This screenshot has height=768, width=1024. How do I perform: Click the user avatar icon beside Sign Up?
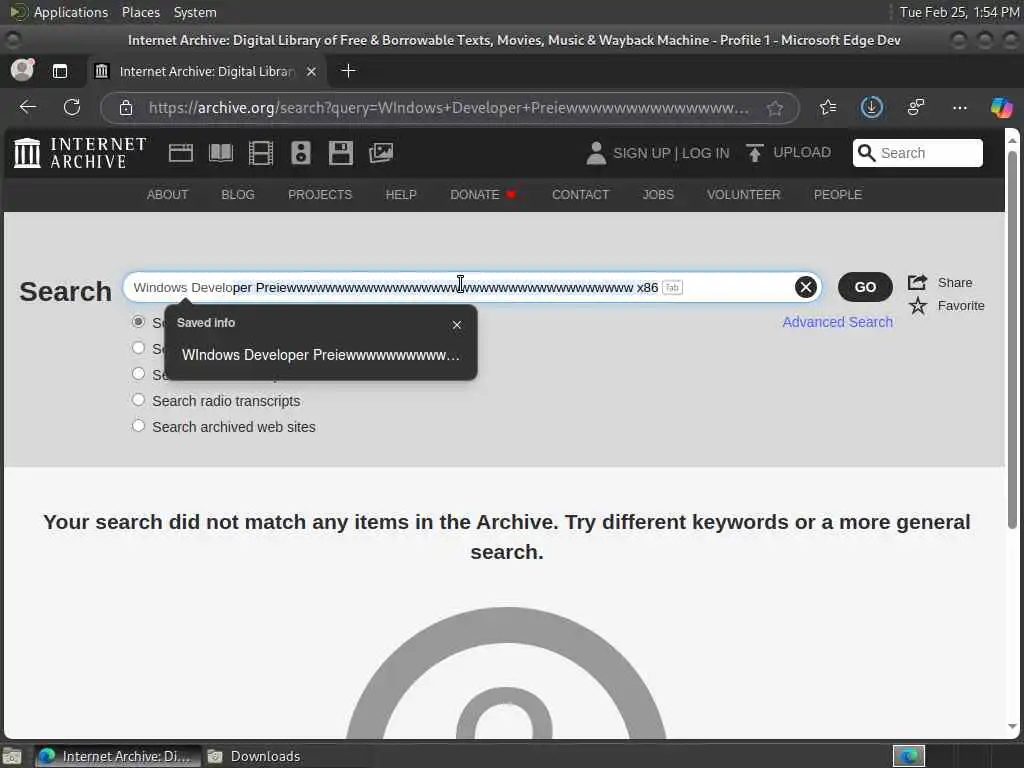pos(596,153)
